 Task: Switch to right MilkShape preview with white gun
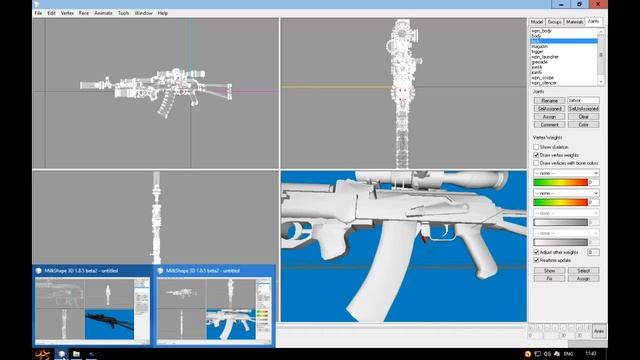point(214,306)
